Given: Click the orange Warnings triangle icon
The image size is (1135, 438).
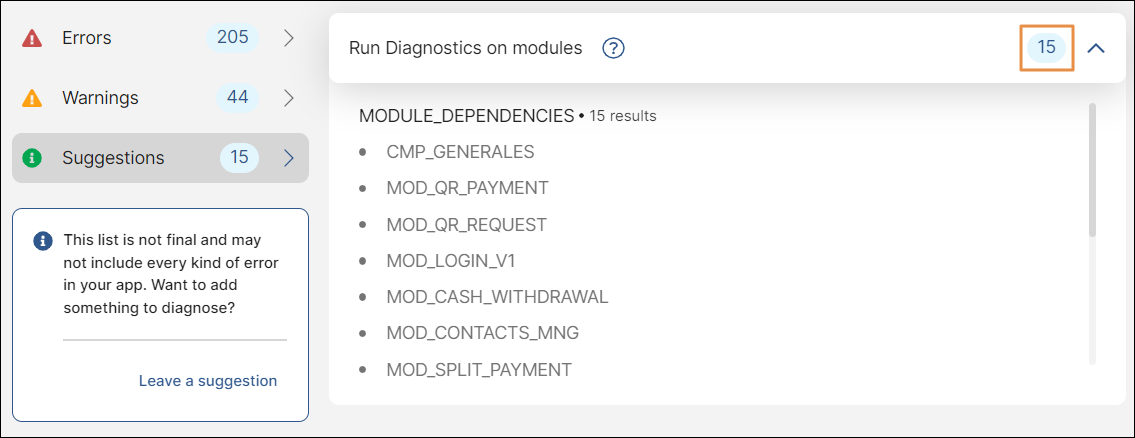Looking at the screenshot, I should click(x=32, y=98).
